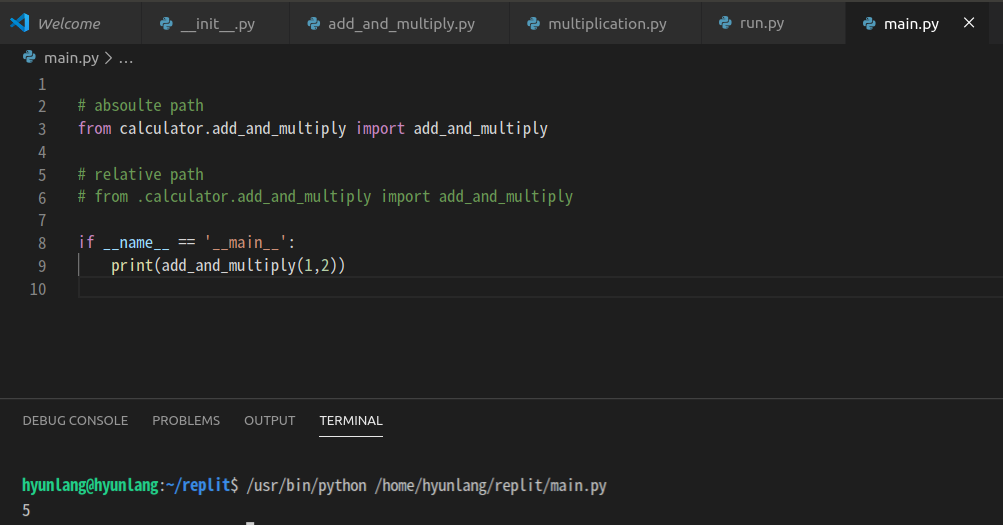1003x525 pixels.
Task: Click the '__name__' variable on line 8
Action: [x=136, y=242]
